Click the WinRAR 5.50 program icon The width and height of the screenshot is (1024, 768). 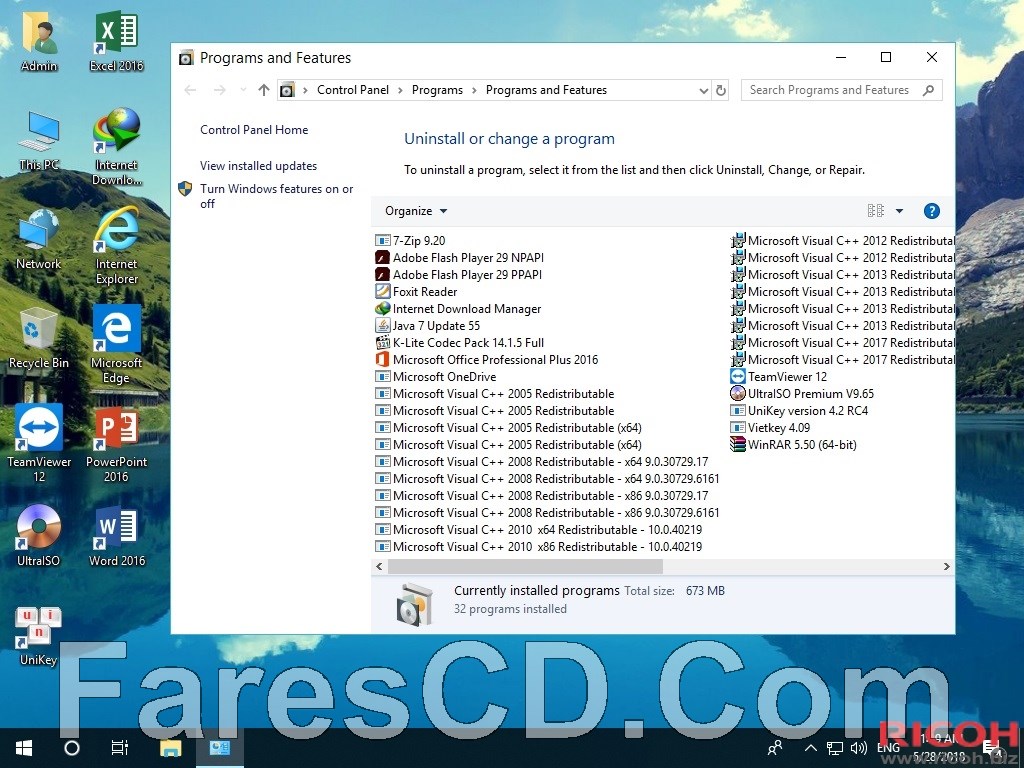coord(737,445)
